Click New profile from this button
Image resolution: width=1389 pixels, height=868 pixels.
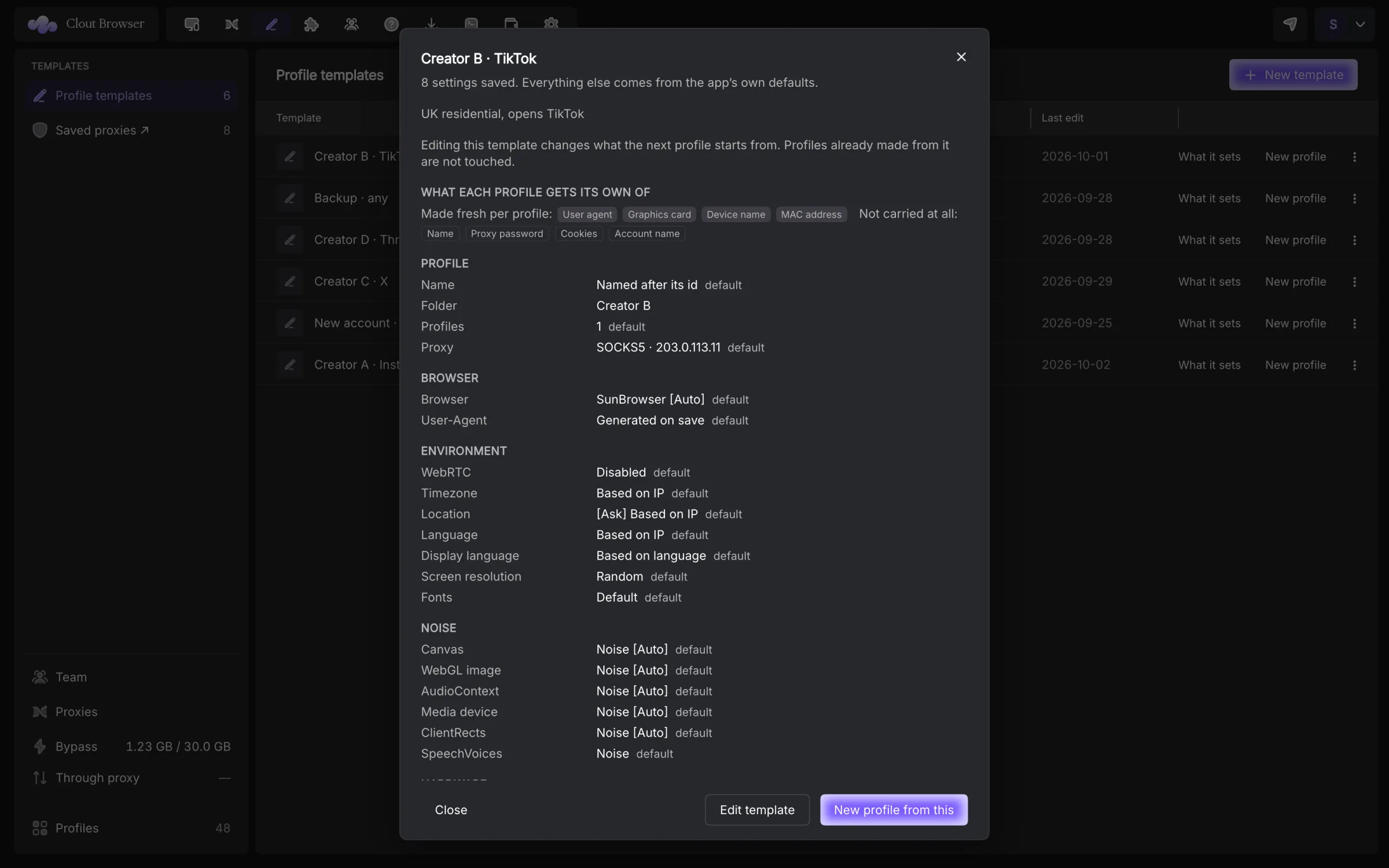894,810
